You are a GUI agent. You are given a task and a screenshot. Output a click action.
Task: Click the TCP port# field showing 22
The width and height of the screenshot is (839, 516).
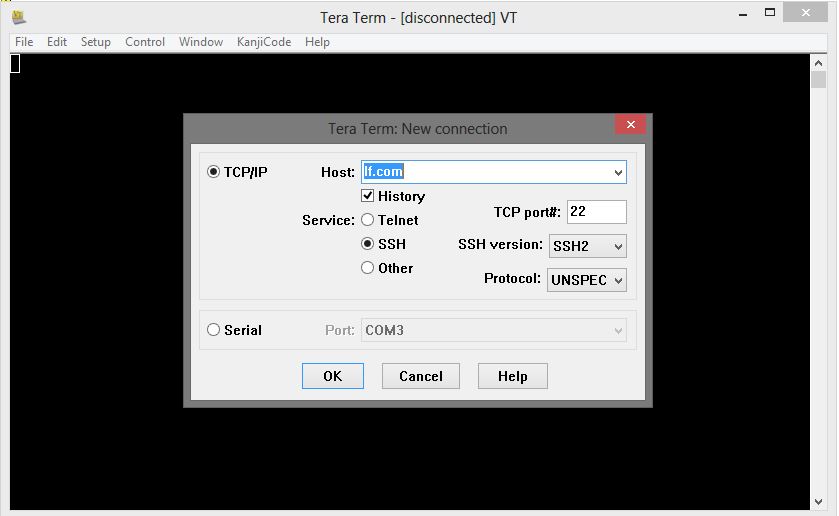pyautogui.click(x=597, y=212)
